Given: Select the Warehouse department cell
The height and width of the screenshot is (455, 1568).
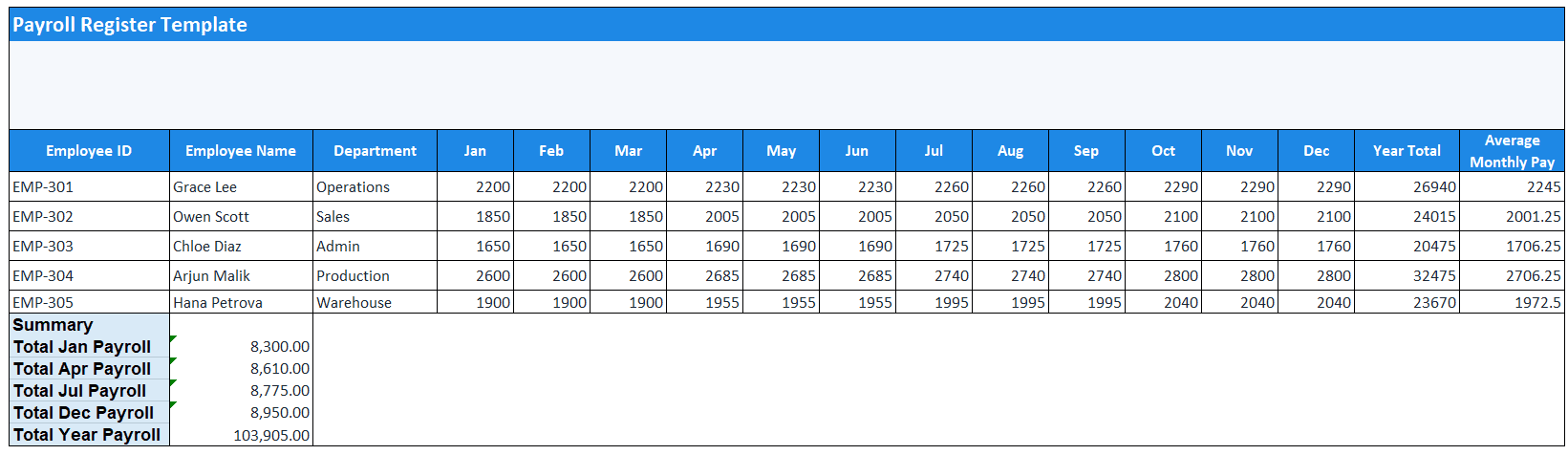Looking at the screenshot, I should coord(375,302).
